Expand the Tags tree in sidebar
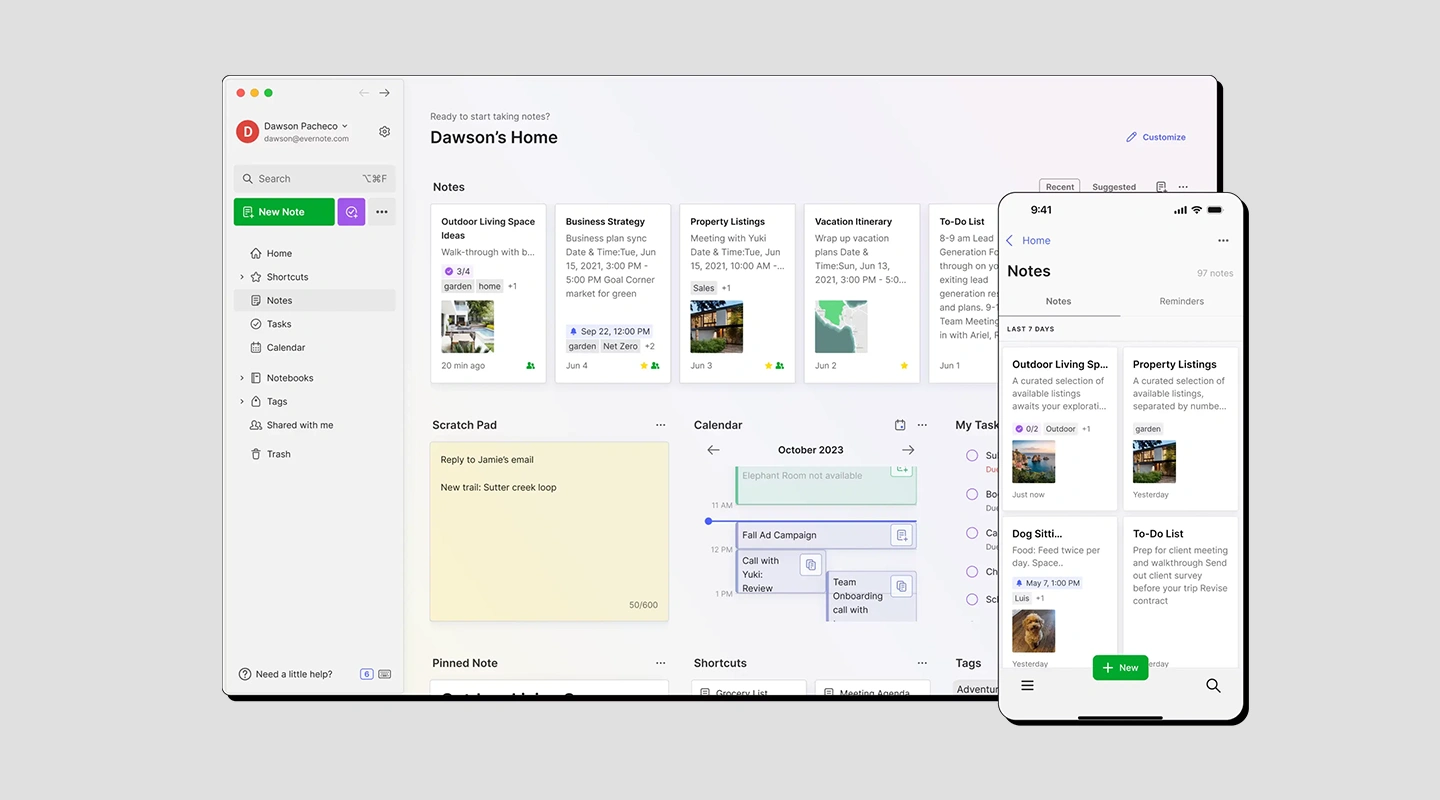Viewport: 1440px width, 800px height. tap(241, 402)
